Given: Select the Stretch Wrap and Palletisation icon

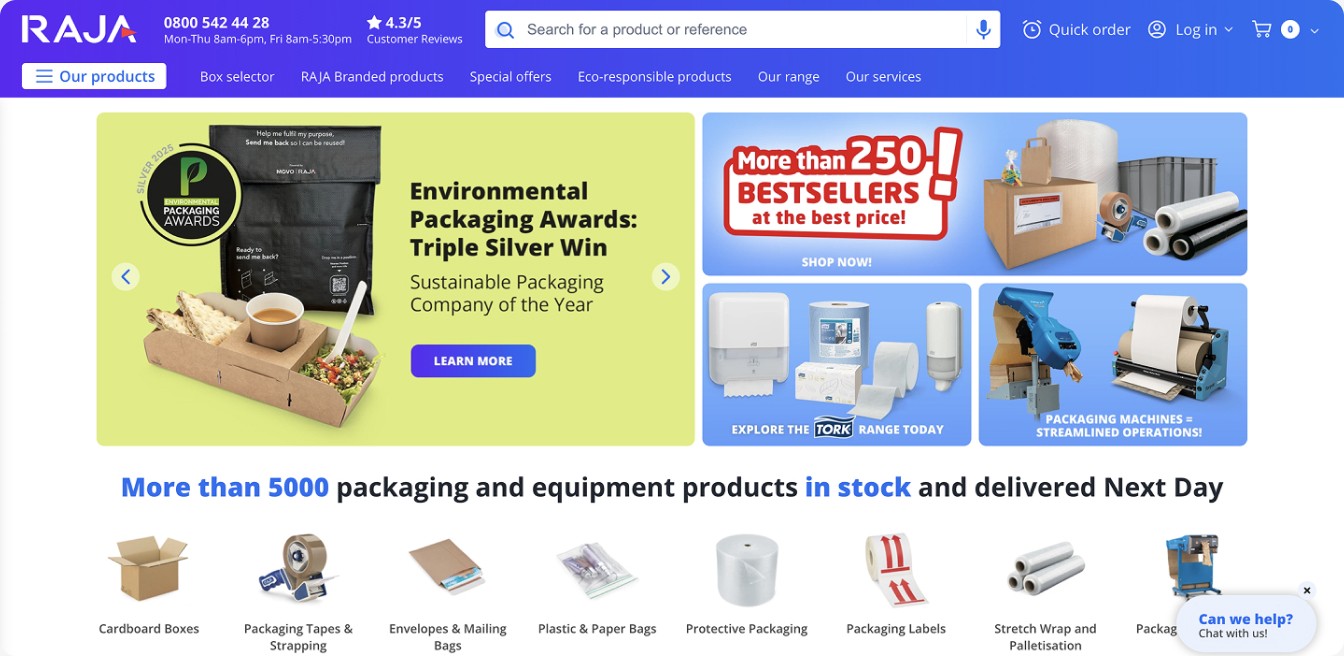Looking at the screenshot, I should [1045, 570].
